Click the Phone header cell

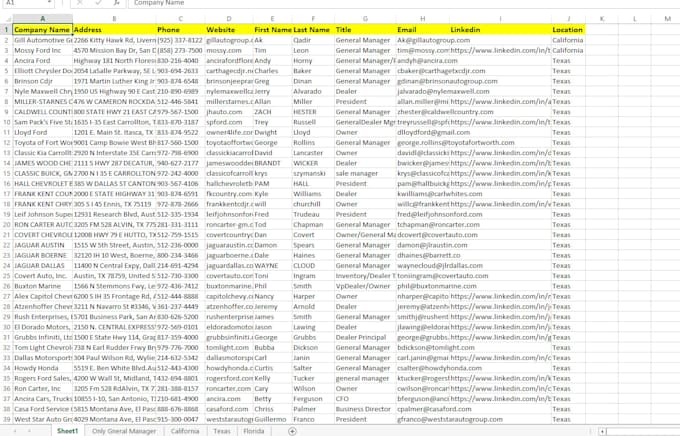pos(180,30)
